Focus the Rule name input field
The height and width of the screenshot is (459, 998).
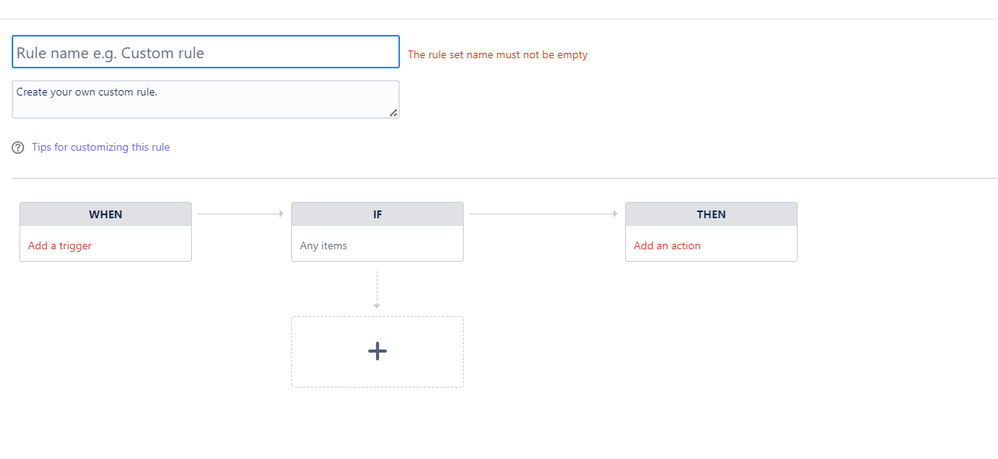[206, 52]
